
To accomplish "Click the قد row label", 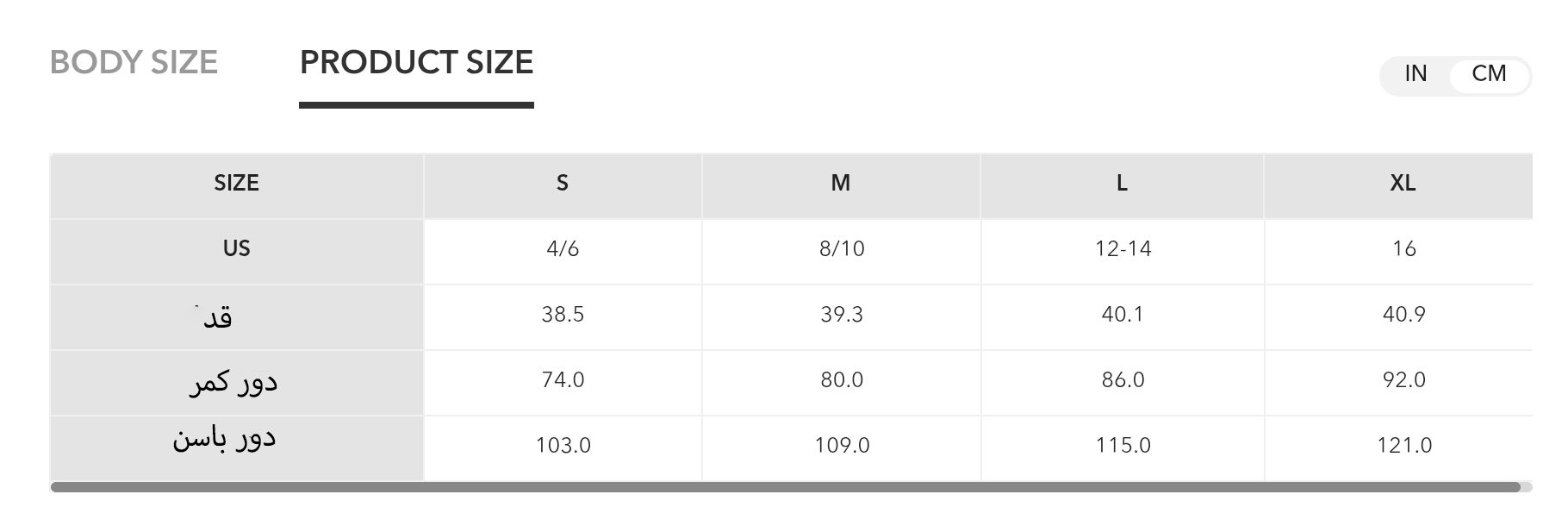I will click(217, 317).
